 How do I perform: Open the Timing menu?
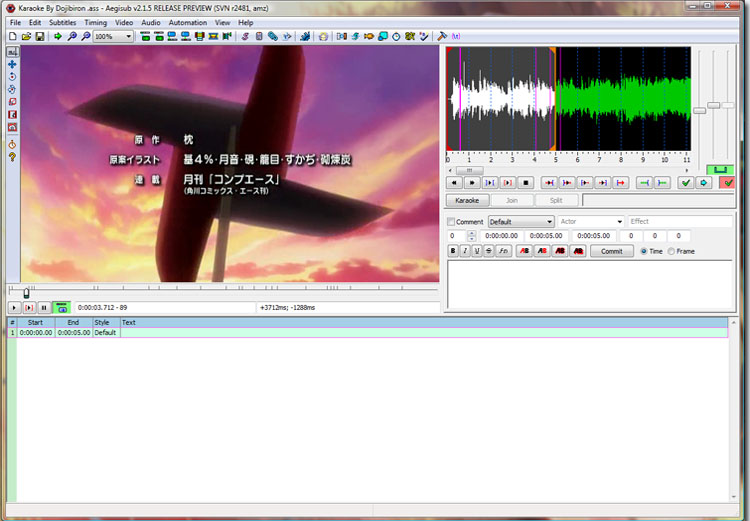coord(96,22)
